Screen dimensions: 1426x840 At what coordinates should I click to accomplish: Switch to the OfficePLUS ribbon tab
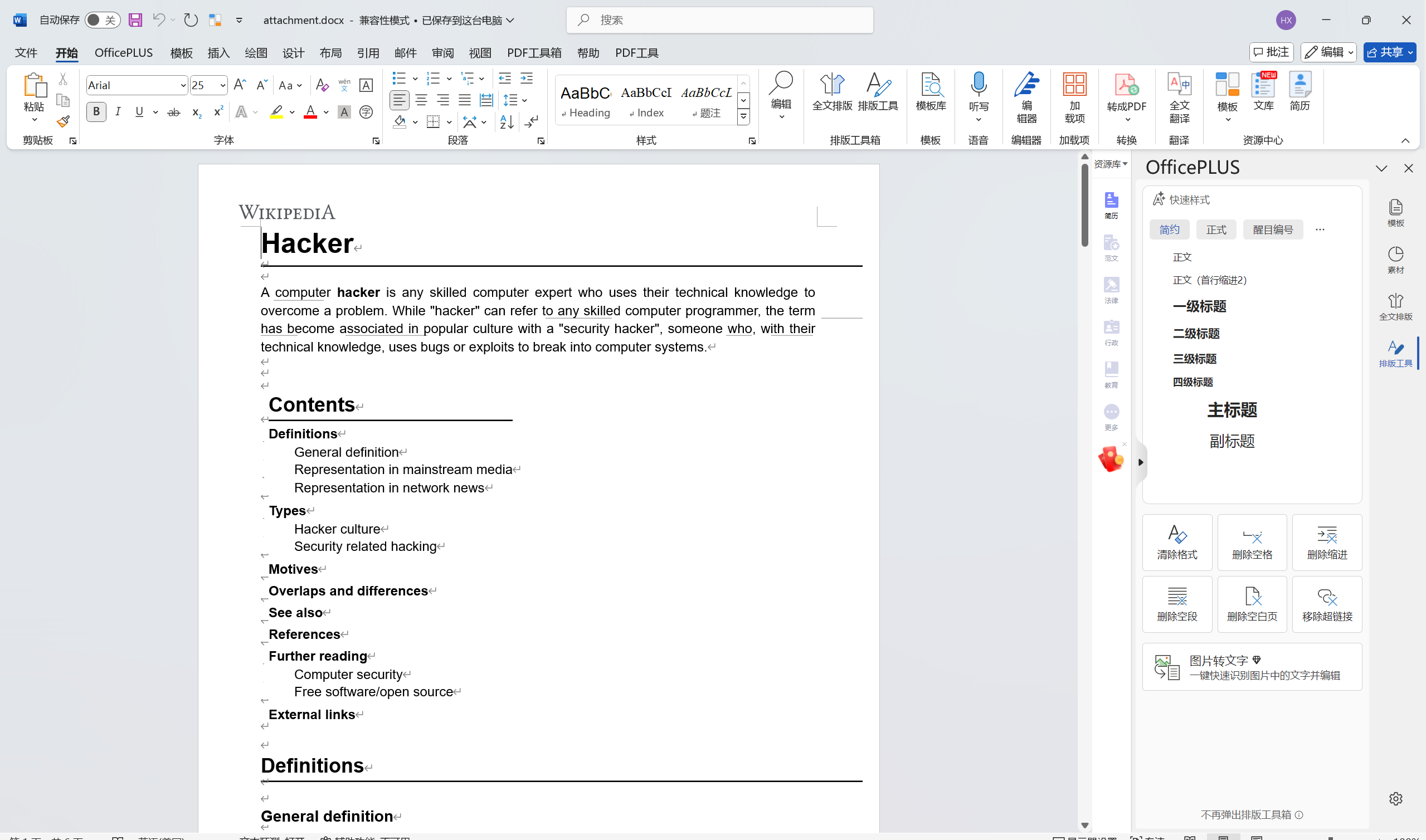[x=123, y=53]
